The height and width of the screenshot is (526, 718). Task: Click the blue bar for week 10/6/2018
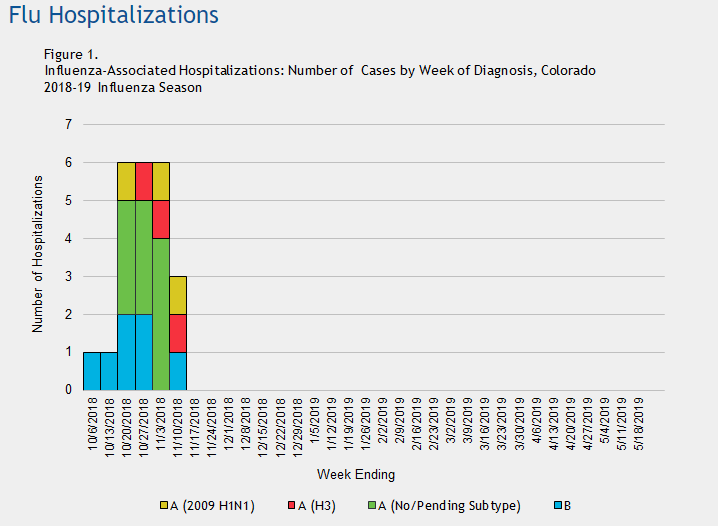coord(92,371)
